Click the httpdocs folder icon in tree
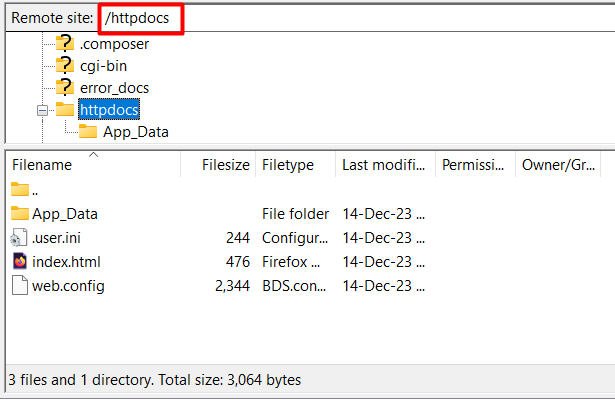The width and height of the screenshot is (615, 400). (65, 109)
